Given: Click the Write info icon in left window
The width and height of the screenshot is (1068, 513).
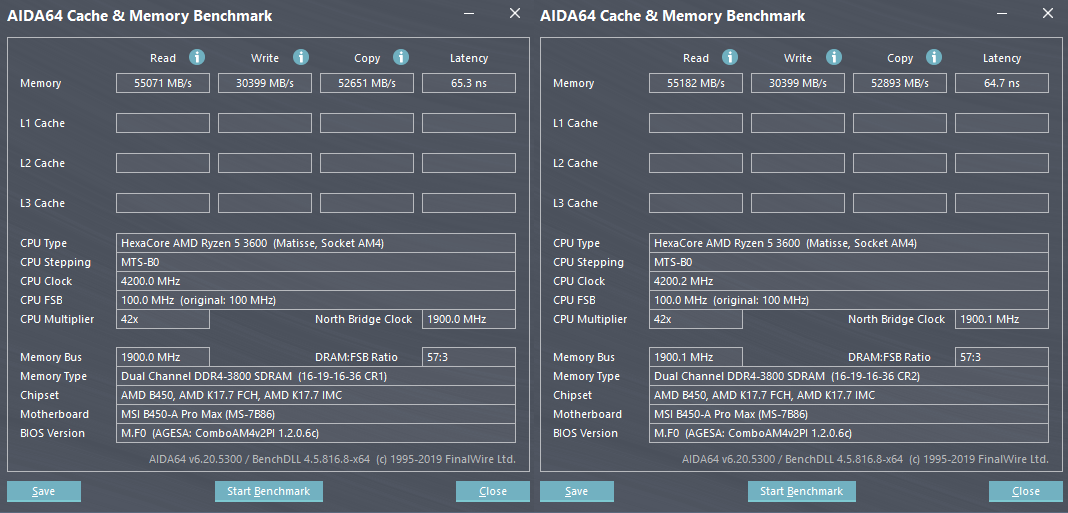Looking at the screenshot, I should (300, 58).
